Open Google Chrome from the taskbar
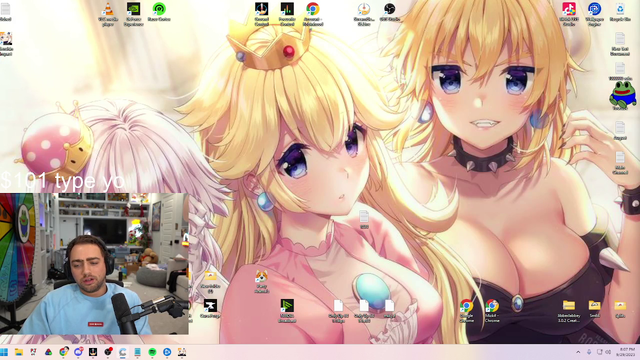This screenshot has height=360, width=640. 63,352
